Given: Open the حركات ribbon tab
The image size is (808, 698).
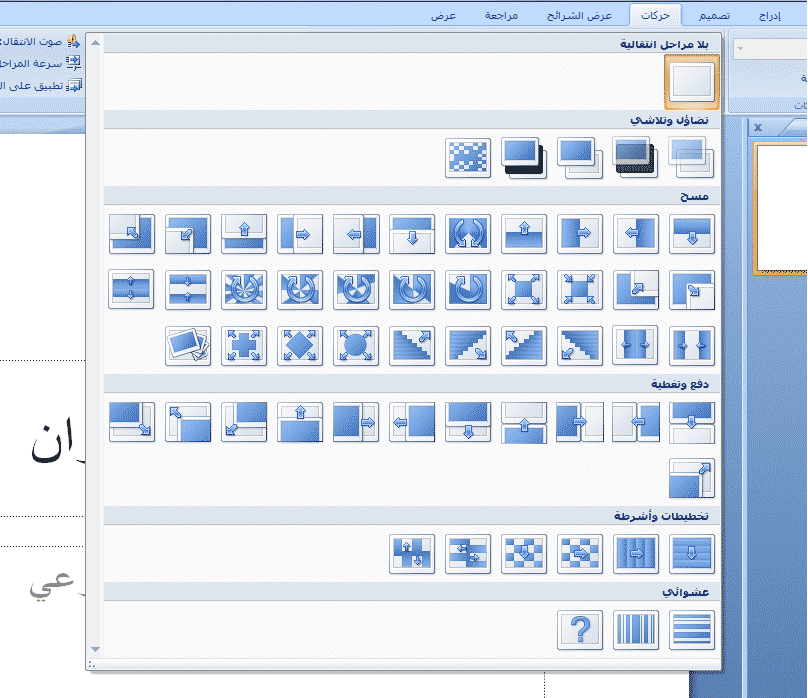Looking at the screenshot, I should 656,17.
